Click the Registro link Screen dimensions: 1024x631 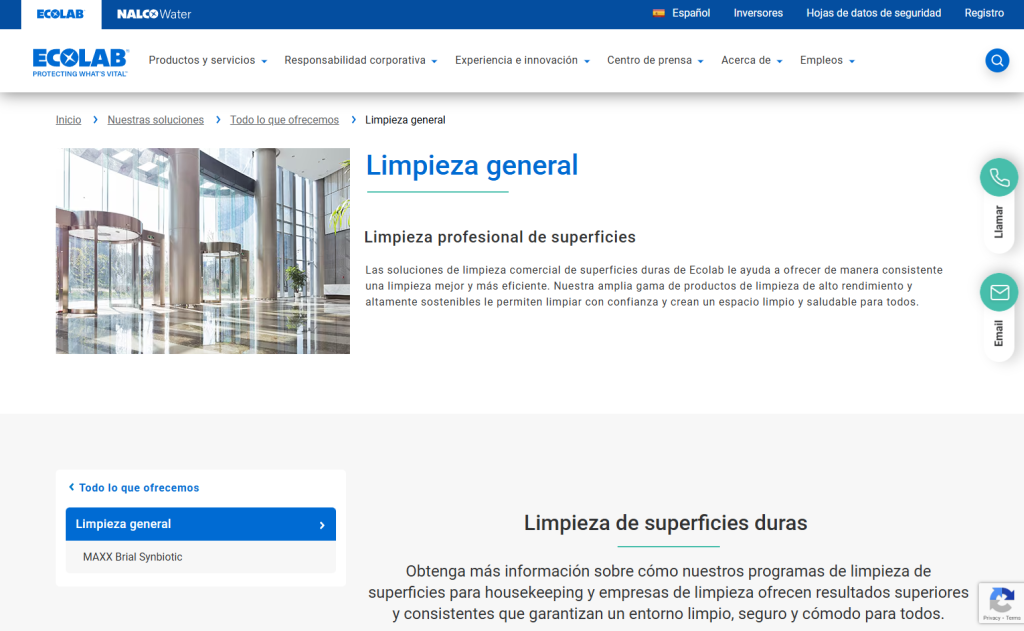(984, 13)
